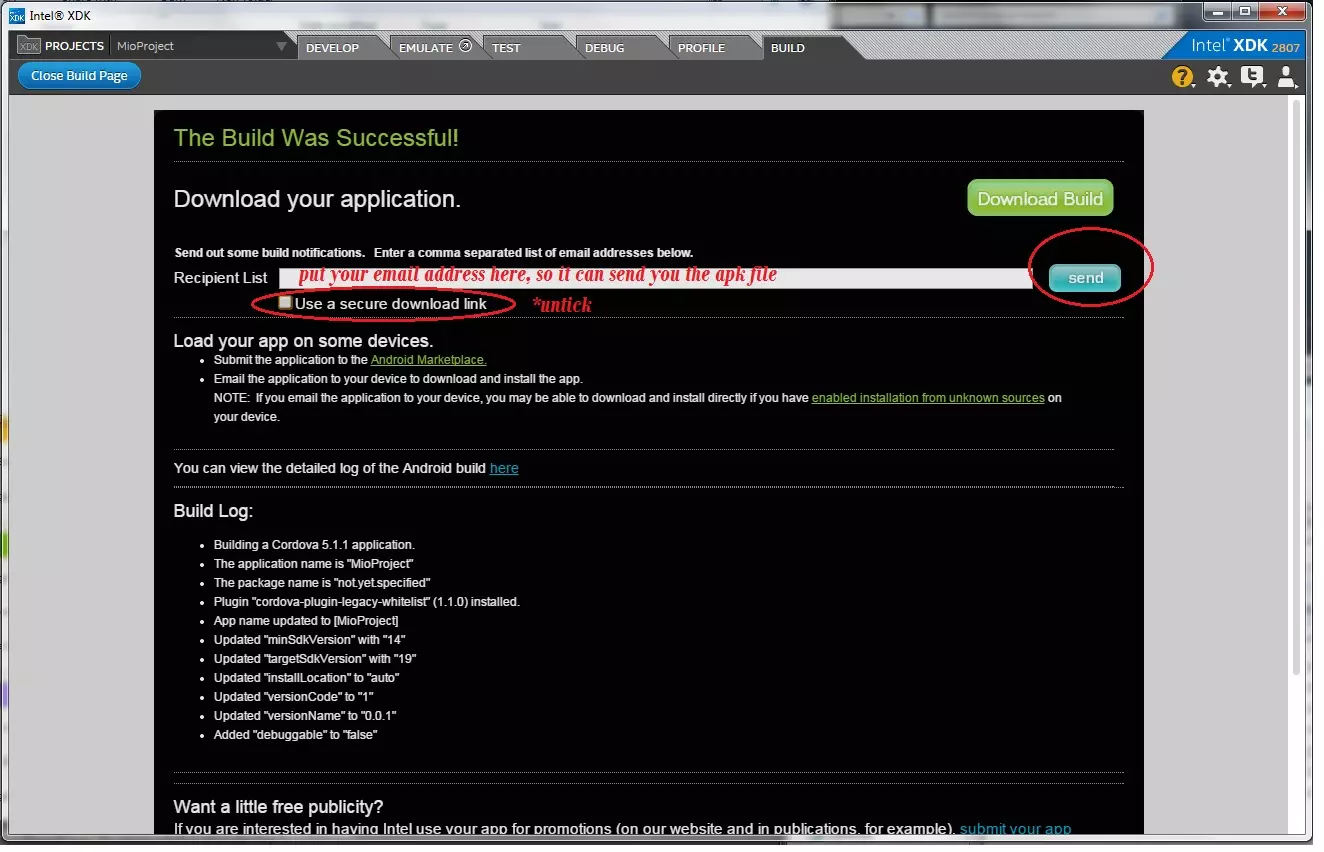Switch to the TEST tab
Viewport: 1324px width, 852px height.
[x=506, y=47]
